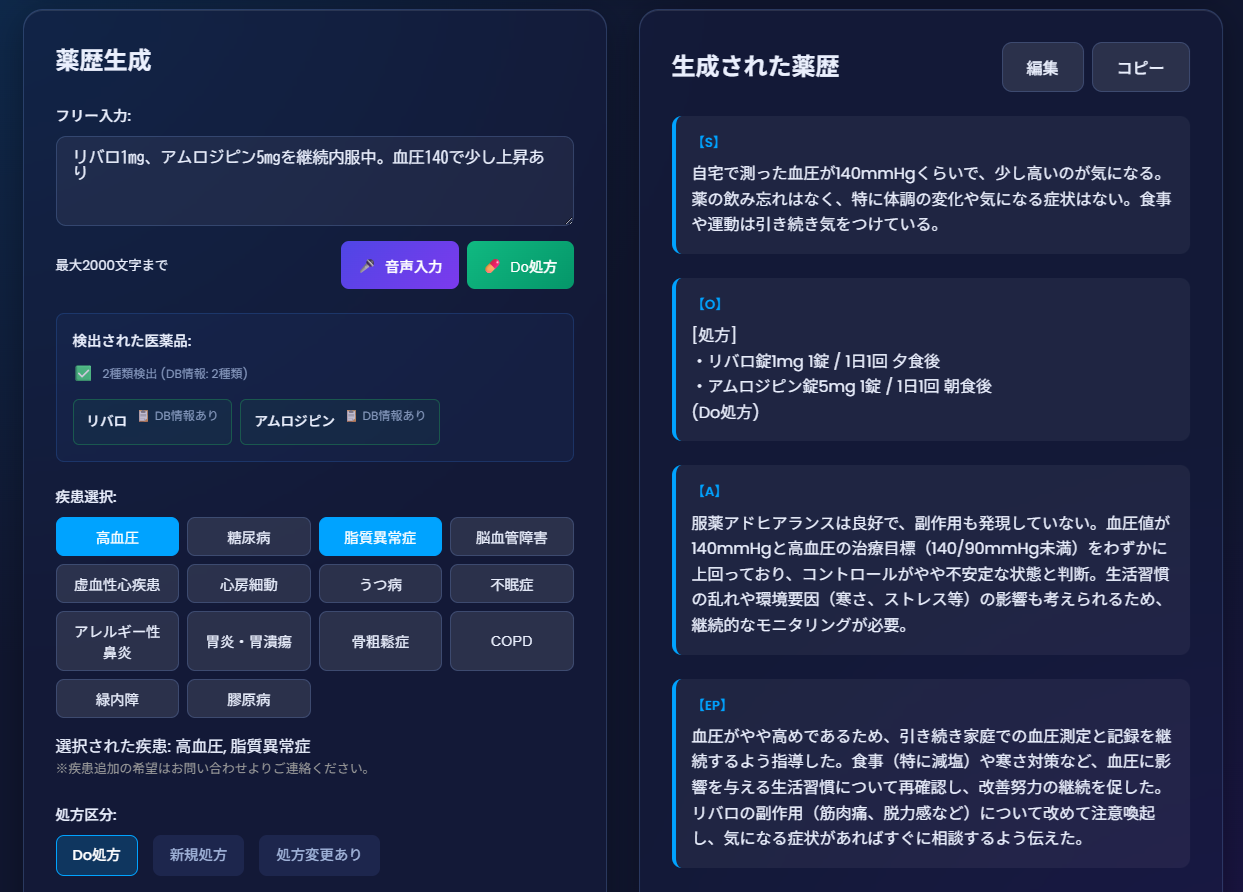Click the clipboard DB情報あり icon for アムロジピン
Screen dimensions: 1243x892
coord(350,416)
